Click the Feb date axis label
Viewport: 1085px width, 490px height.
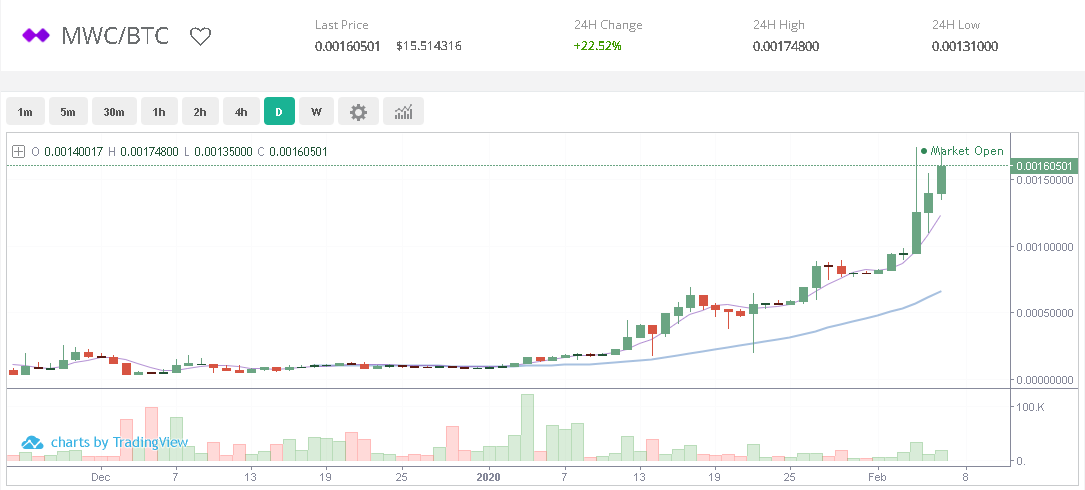[877, 477]
